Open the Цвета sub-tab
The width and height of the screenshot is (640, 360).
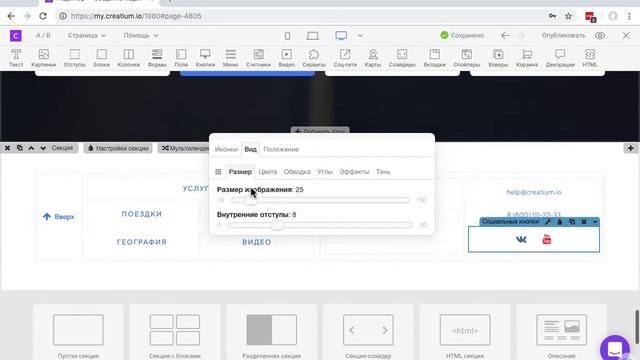point(267,172)
